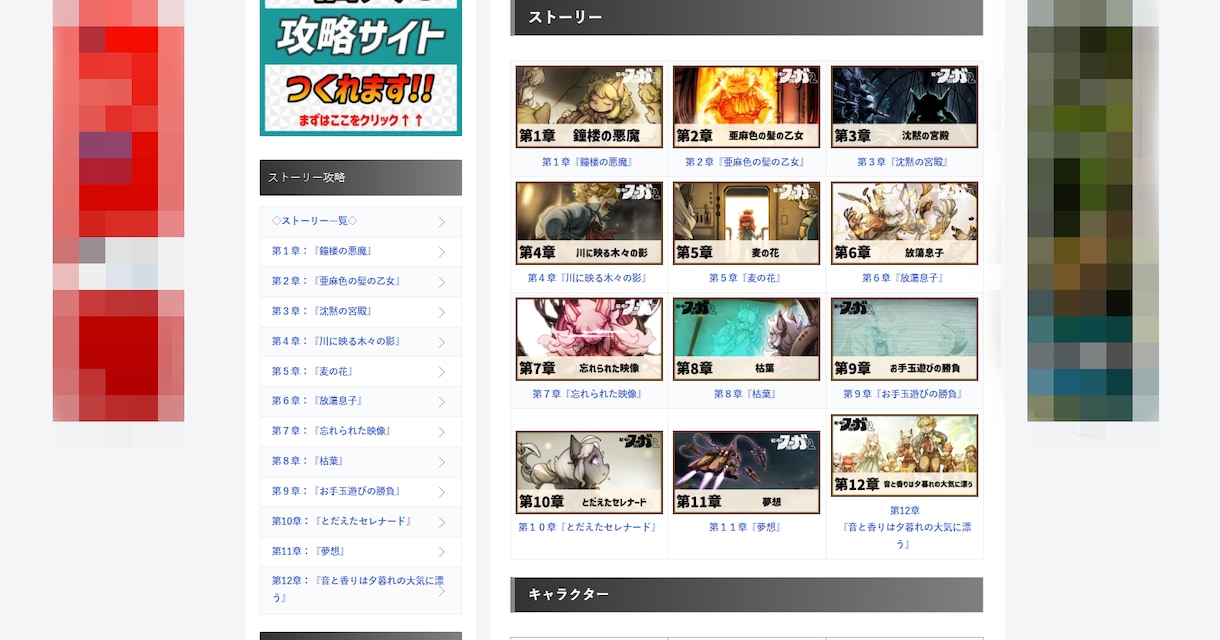Open the 第3章 沈黙の宮殿 thumbnail image
The width and height of the screenshot is (1220, 640).
904,107
